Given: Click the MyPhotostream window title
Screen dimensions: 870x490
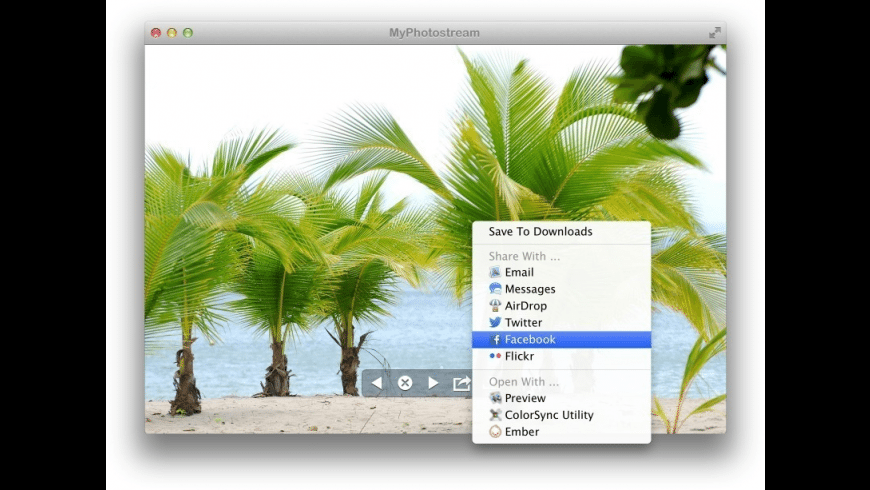Looking at the screenshot, I should 434,33.
